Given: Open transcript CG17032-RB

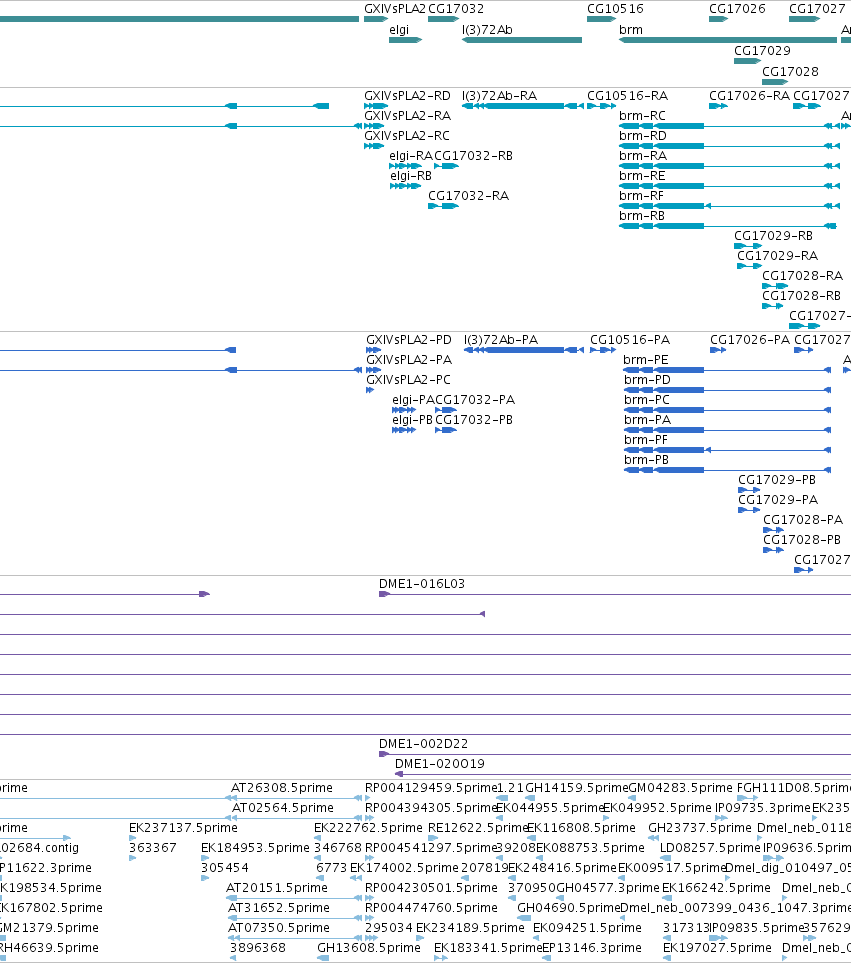Looking at the screenshot, I should [473, 156].
